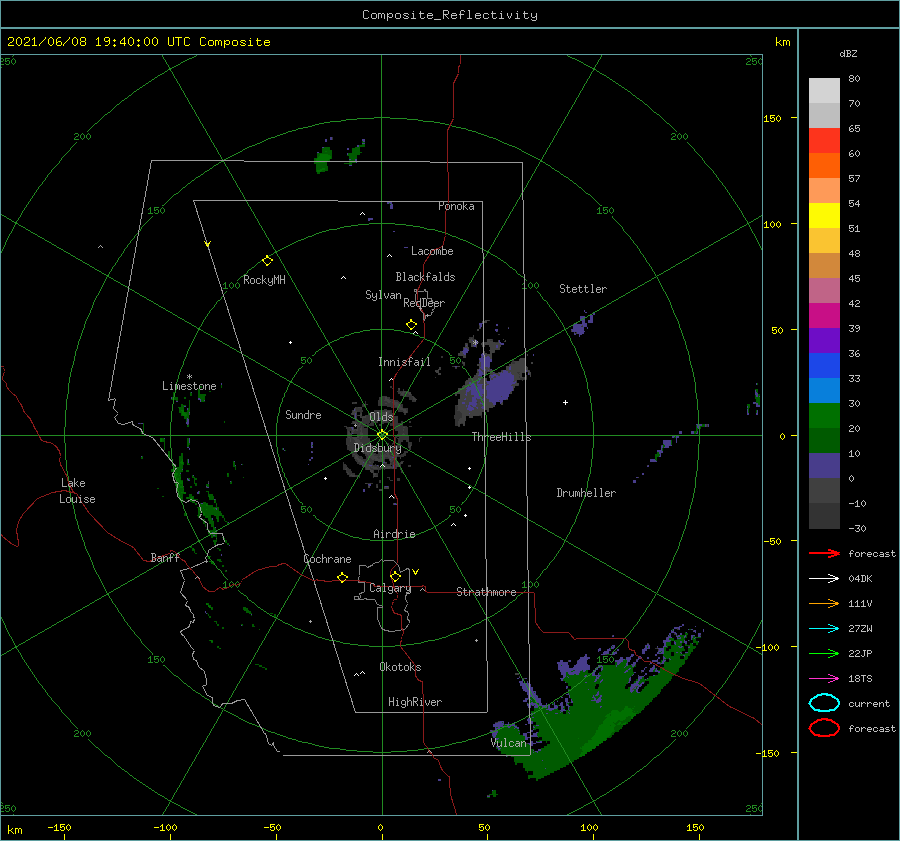Click the Airdrie label
The image size is (900, 841).
click(x=394, y=534)
